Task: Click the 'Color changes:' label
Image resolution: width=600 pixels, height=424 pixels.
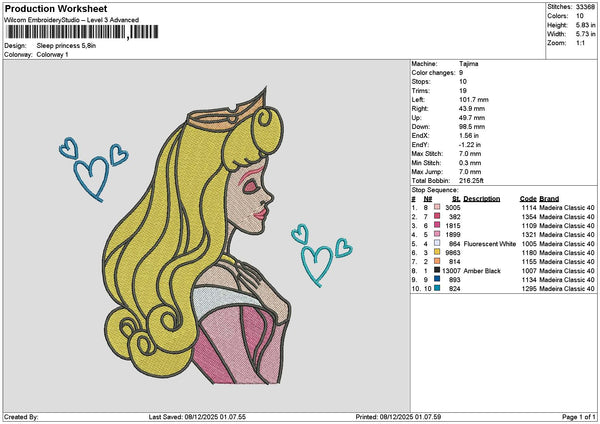Action: pos(433,73)
